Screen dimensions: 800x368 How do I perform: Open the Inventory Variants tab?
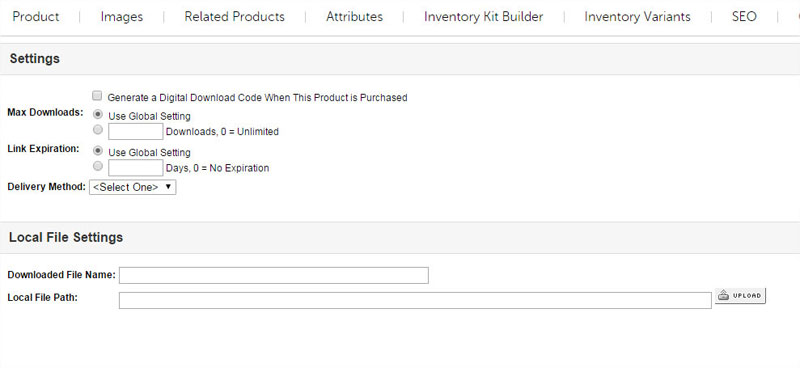[637, 17]
